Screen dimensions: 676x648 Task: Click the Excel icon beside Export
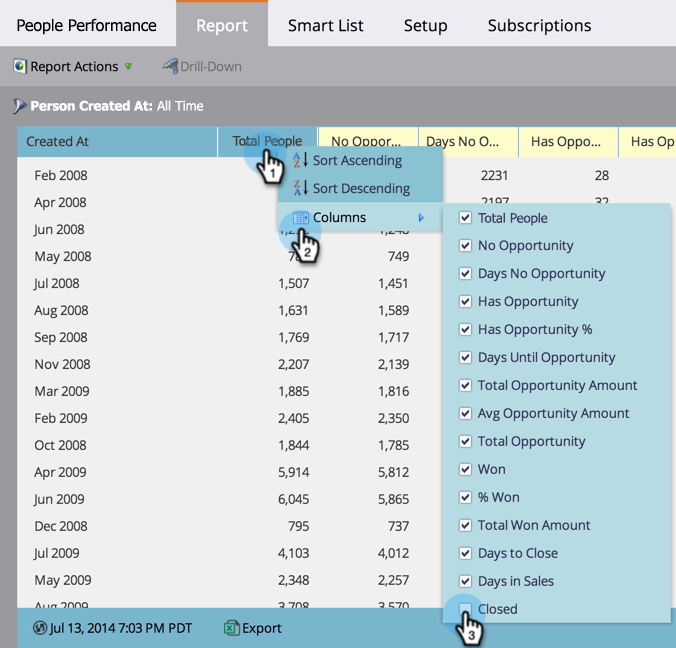click(231, 628)
